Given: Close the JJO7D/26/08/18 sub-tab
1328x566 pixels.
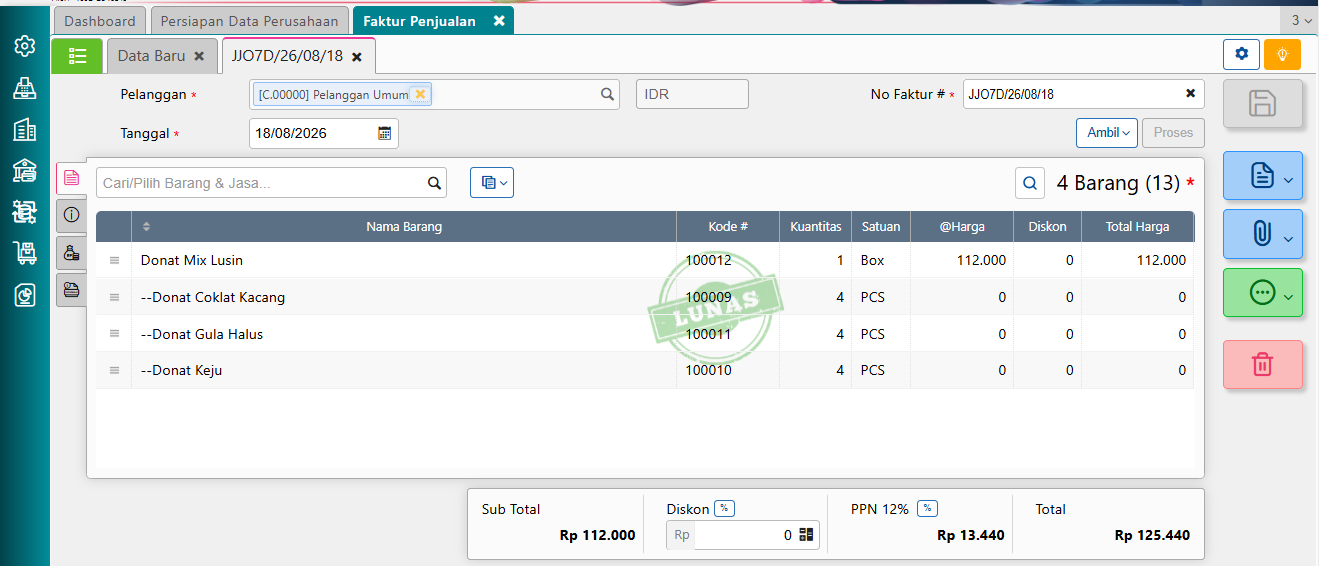Looking at the screenshot, I should tap(357, 57).
